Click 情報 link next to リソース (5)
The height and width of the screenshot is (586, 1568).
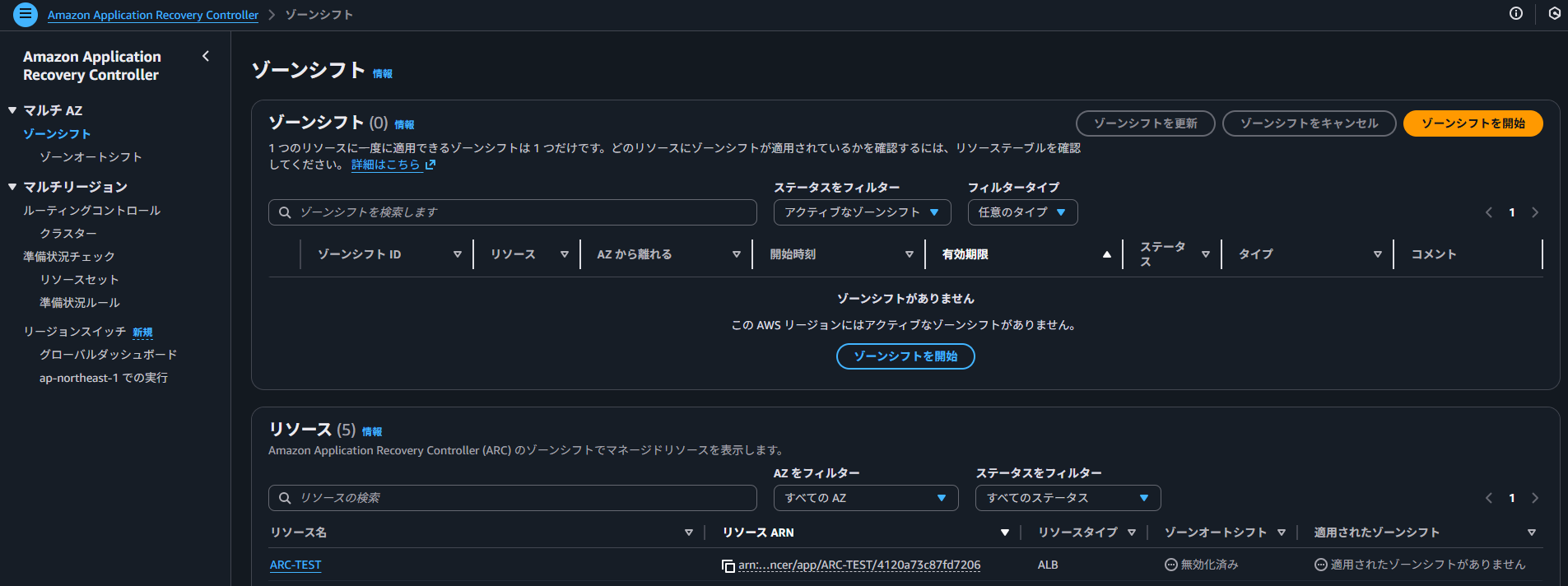pos(372,431)
